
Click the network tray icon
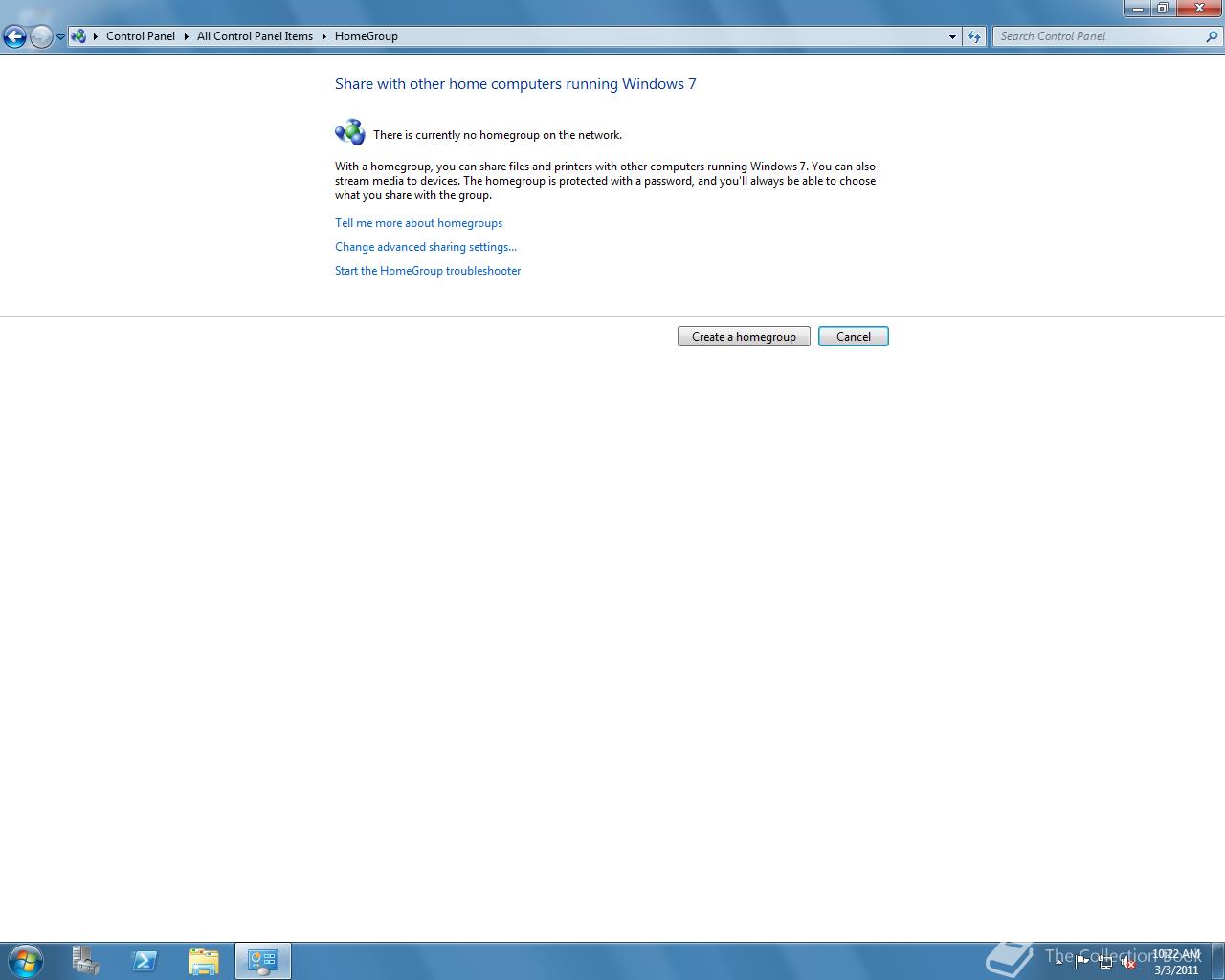(x=1105, y=962)
